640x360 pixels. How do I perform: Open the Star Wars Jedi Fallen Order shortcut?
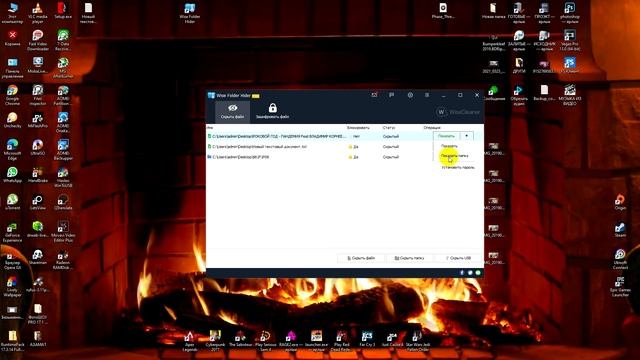(x=418, y=341)
